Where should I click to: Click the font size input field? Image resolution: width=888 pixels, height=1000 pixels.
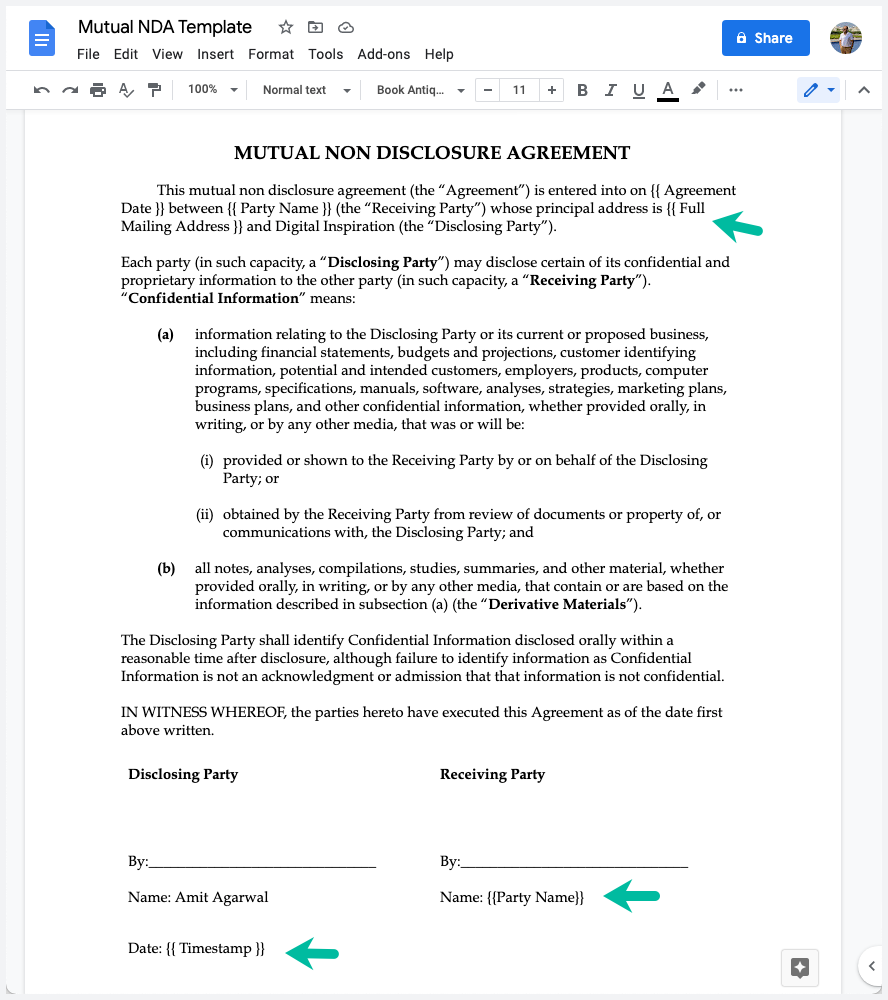click(x=519, y=90)
